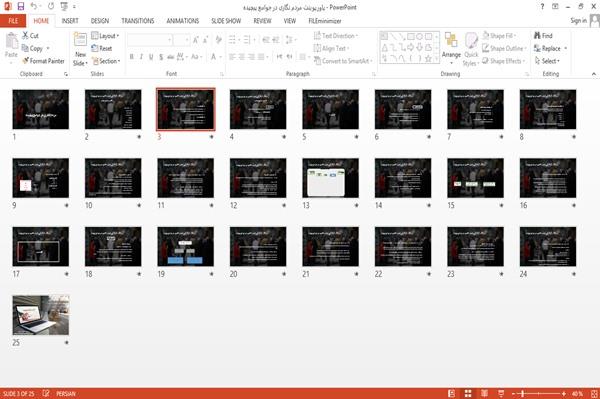
Task: Open the Layout dropdown
Action: [105, 36]
